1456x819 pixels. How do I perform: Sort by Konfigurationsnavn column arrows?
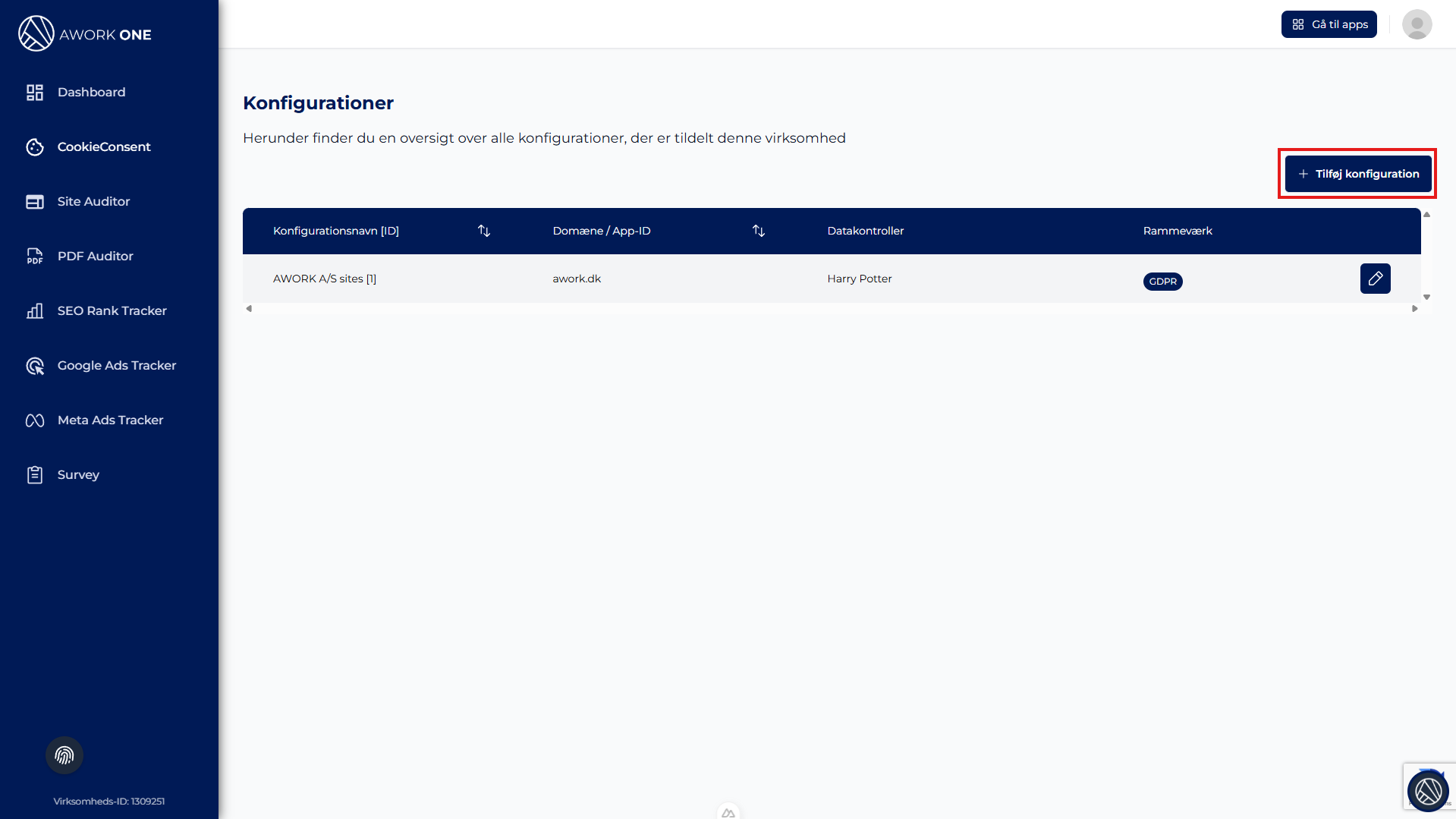484,231
